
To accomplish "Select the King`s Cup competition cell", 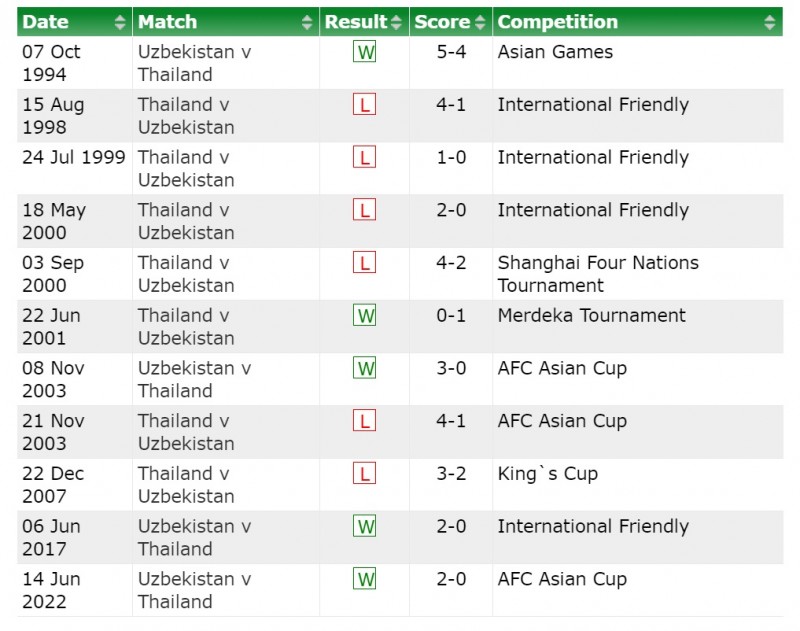I will point(547,474).
